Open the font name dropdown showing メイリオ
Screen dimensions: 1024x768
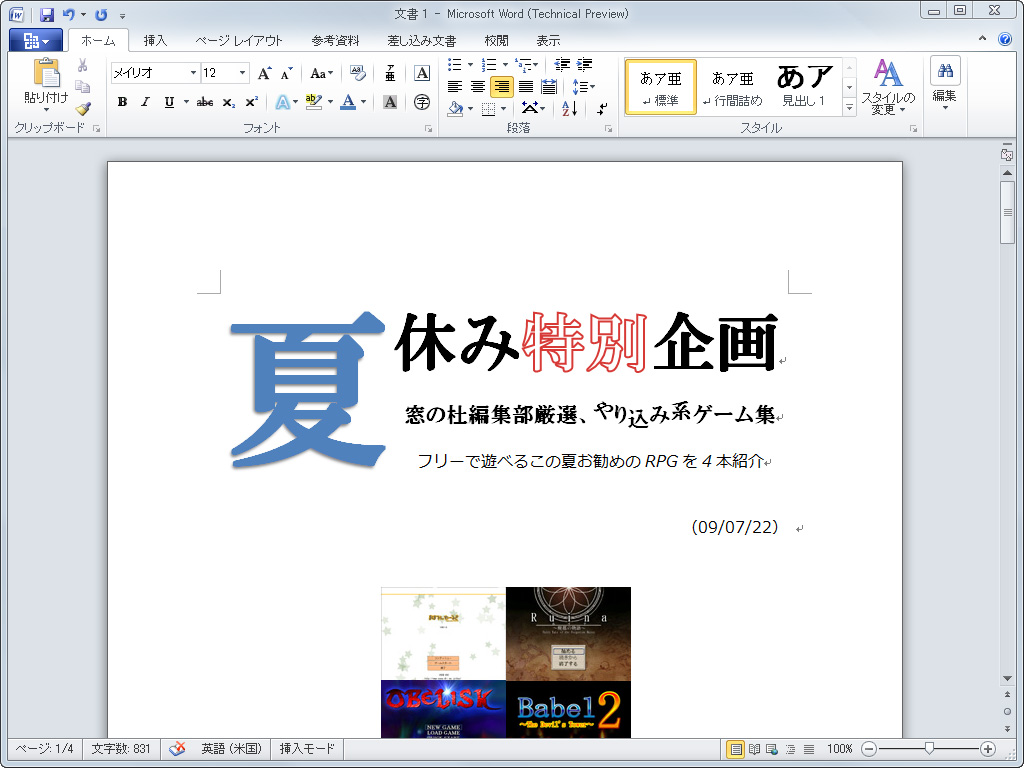191,71
